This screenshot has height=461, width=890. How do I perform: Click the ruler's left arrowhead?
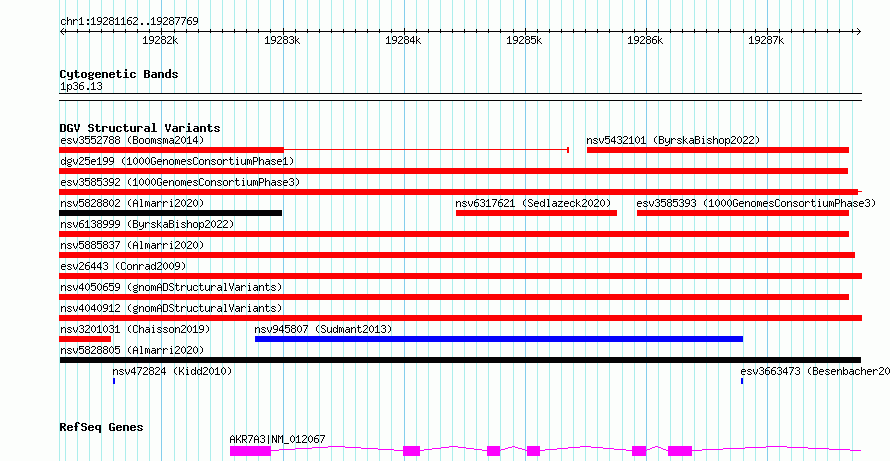click(62, 31)
